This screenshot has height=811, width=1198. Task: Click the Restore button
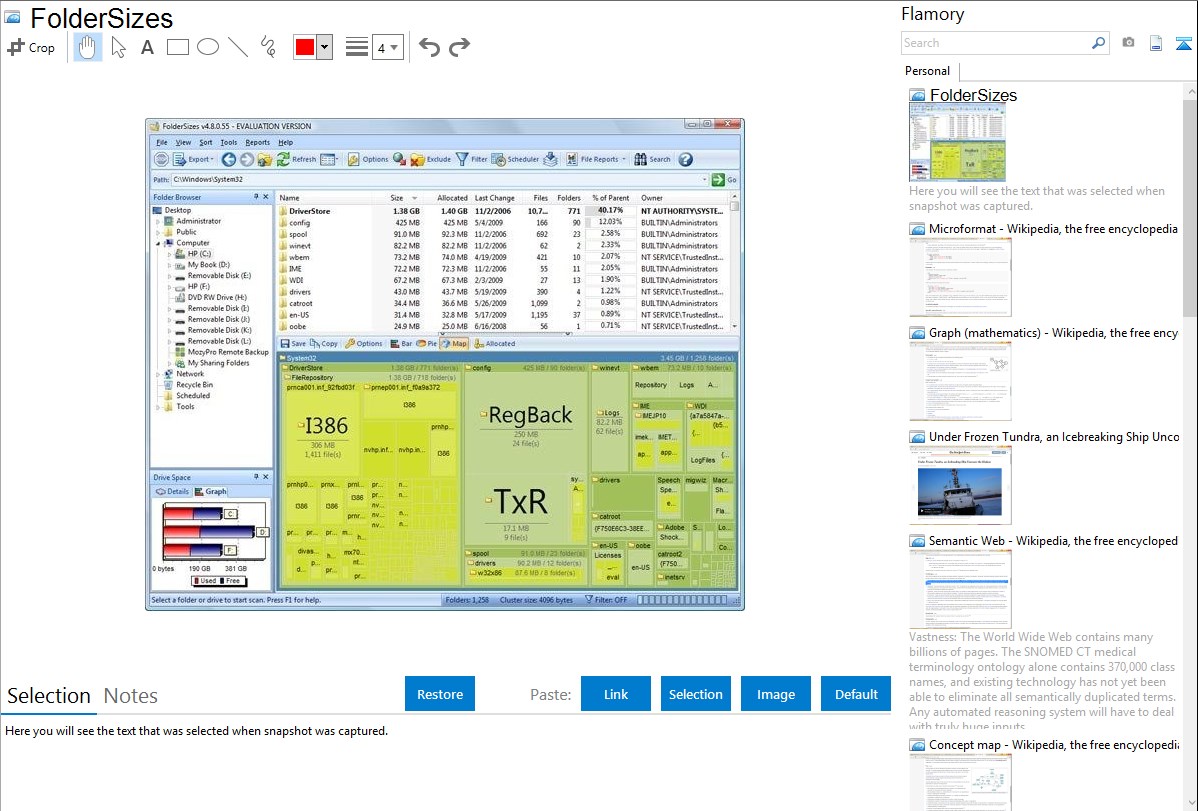click(440, 694)
